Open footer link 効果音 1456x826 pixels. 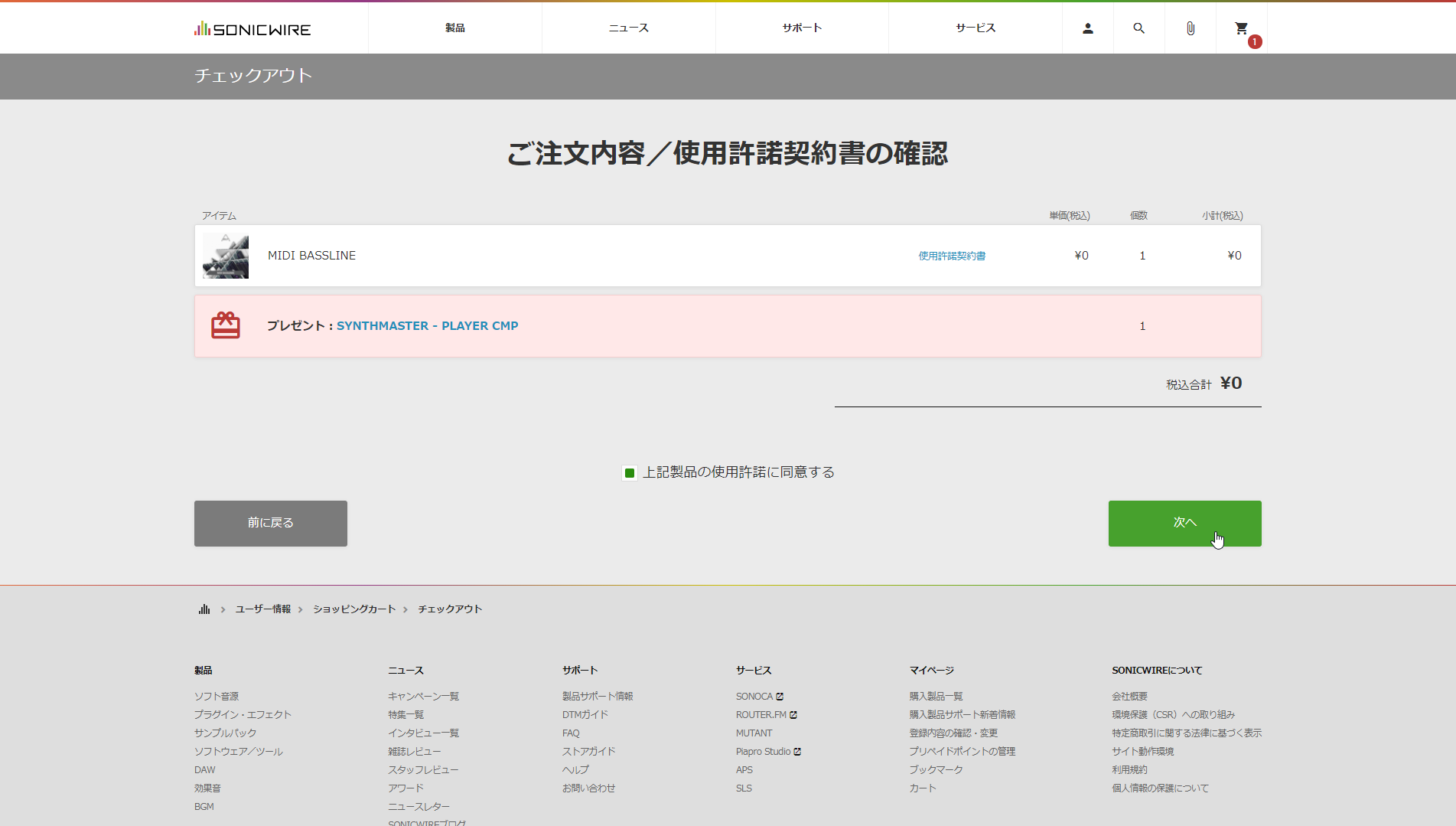[207, 788]
